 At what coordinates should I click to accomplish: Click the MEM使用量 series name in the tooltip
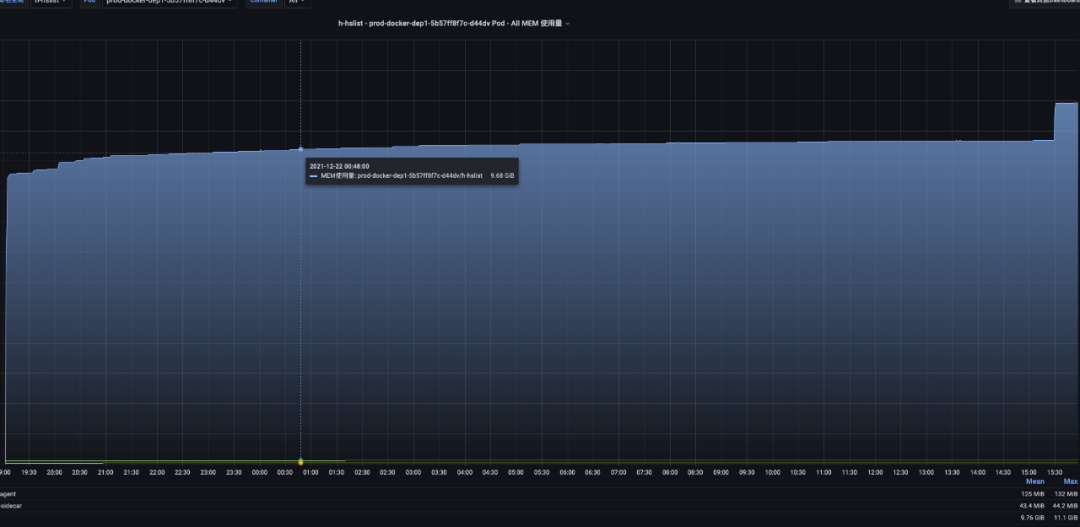402,176
